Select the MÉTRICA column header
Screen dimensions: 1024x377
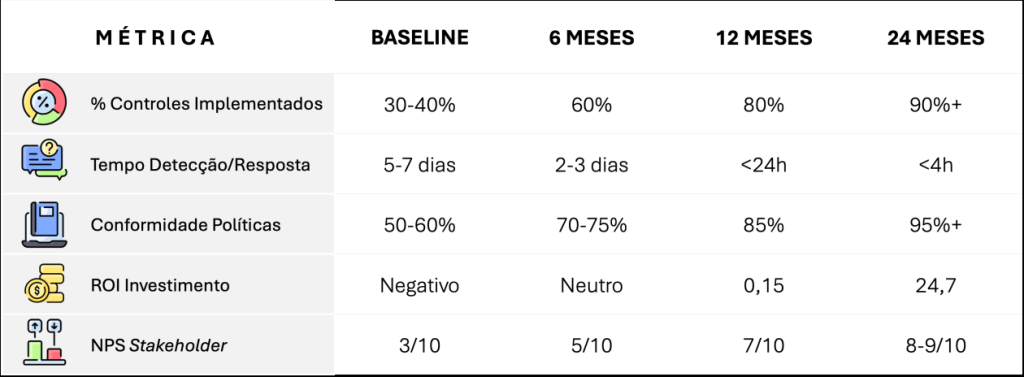155,38
